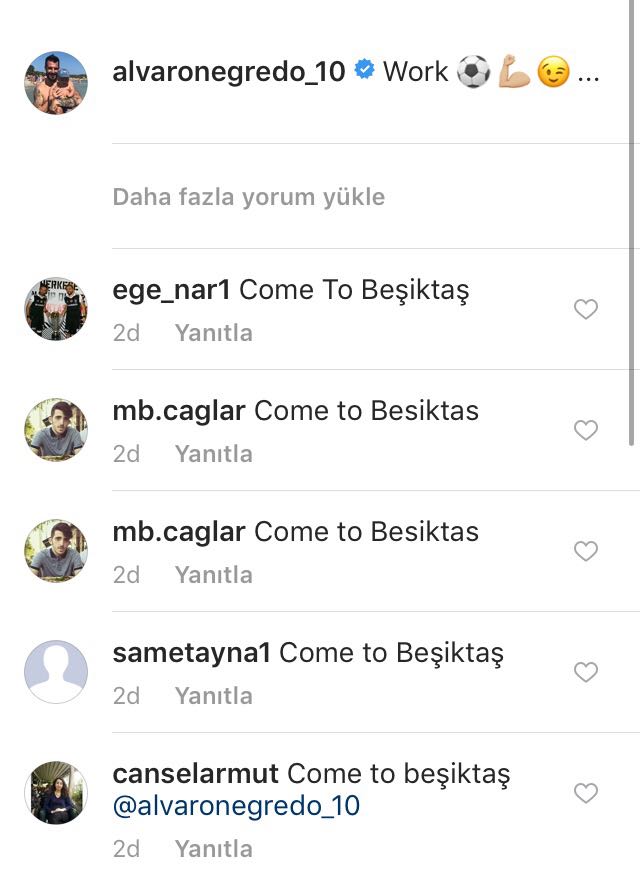Viewport: 640px width, 881px height.
Task: Reply to sametayna1 using Yanıtla
Action: pos(214,696)
